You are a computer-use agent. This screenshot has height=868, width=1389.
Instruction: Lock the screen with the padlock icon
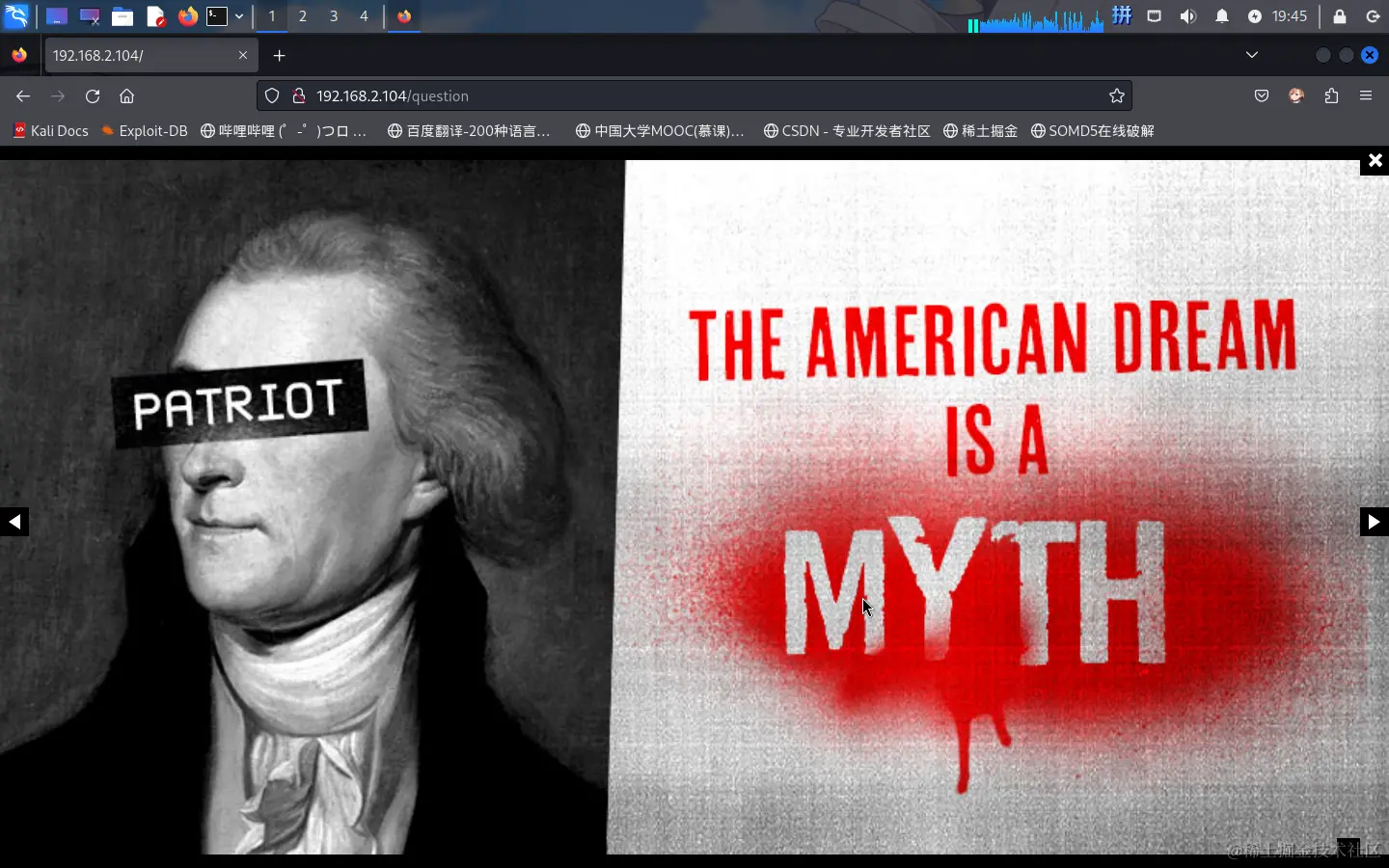click(1339, 16)
